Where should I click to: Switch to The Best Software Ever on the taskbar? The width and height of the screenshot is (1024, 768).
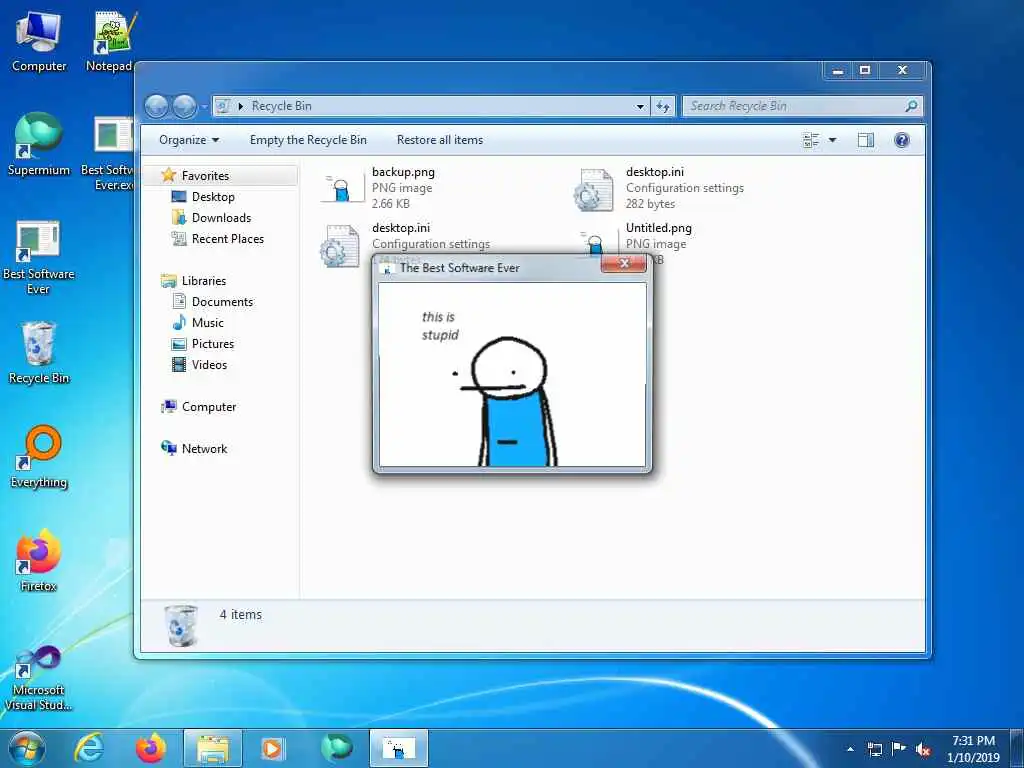click(x=398, y=748)
